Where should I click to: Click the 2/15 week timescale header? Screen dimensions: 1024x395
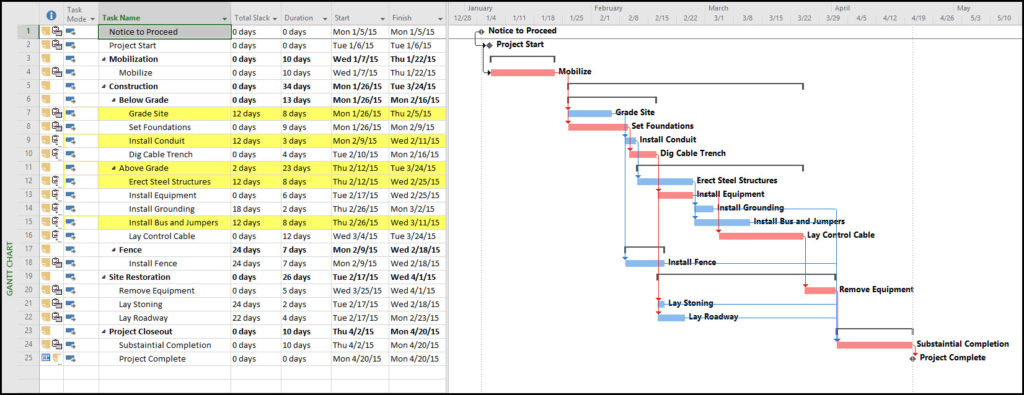[662, 18]
